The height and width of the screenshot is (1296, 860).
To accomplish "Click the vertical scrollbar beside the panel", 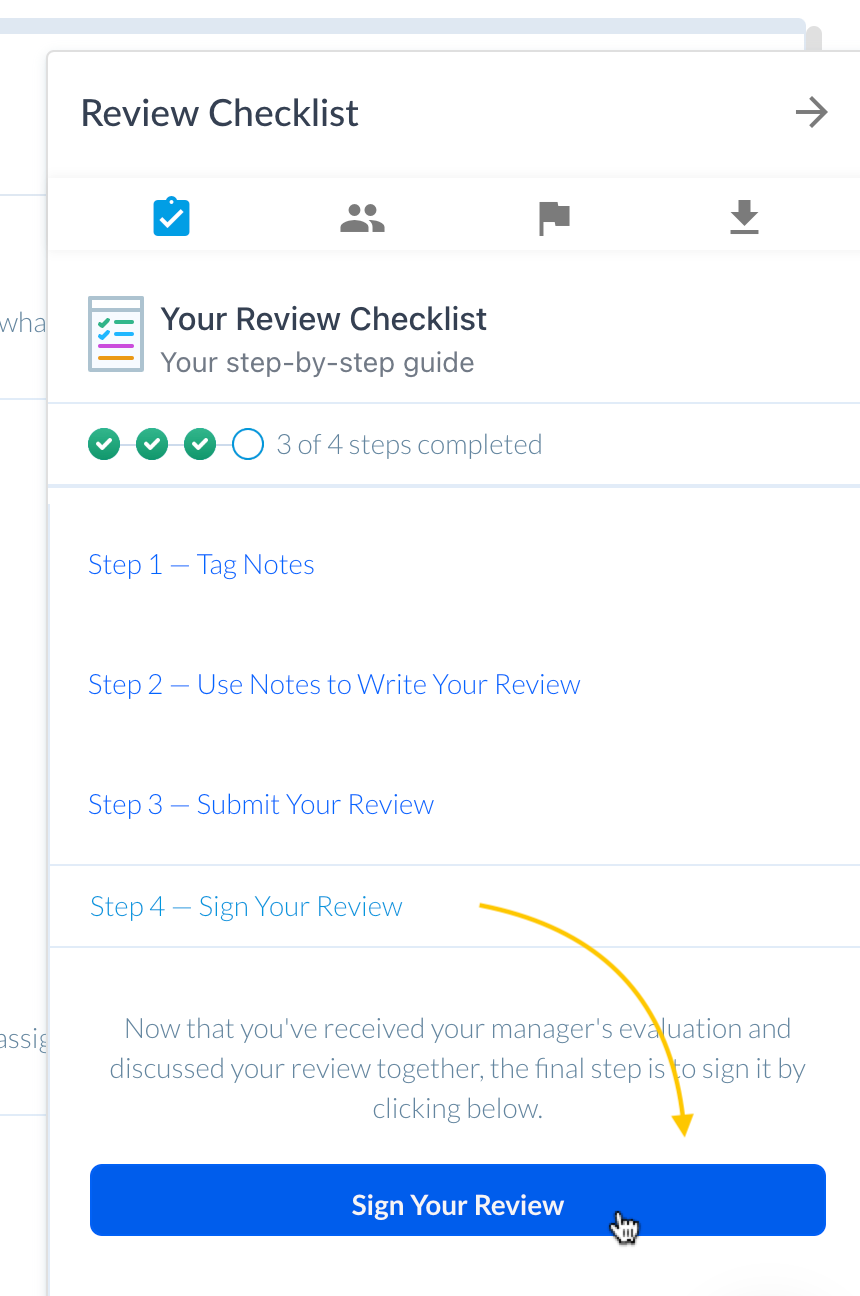I will [x=814, y=40].
